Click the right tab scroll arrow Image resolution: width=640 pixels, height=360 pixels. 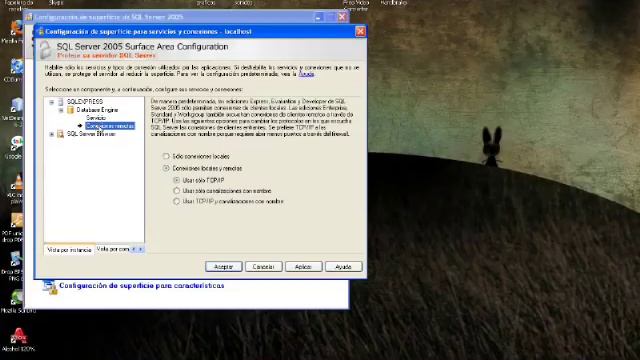click(x=140, y=249)
